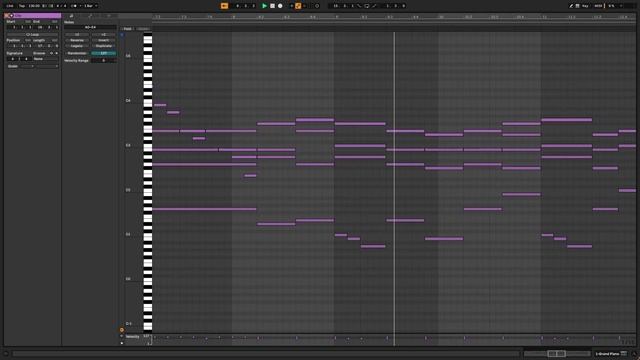Click the note range display field
The image size is (640, 360).
90,27
